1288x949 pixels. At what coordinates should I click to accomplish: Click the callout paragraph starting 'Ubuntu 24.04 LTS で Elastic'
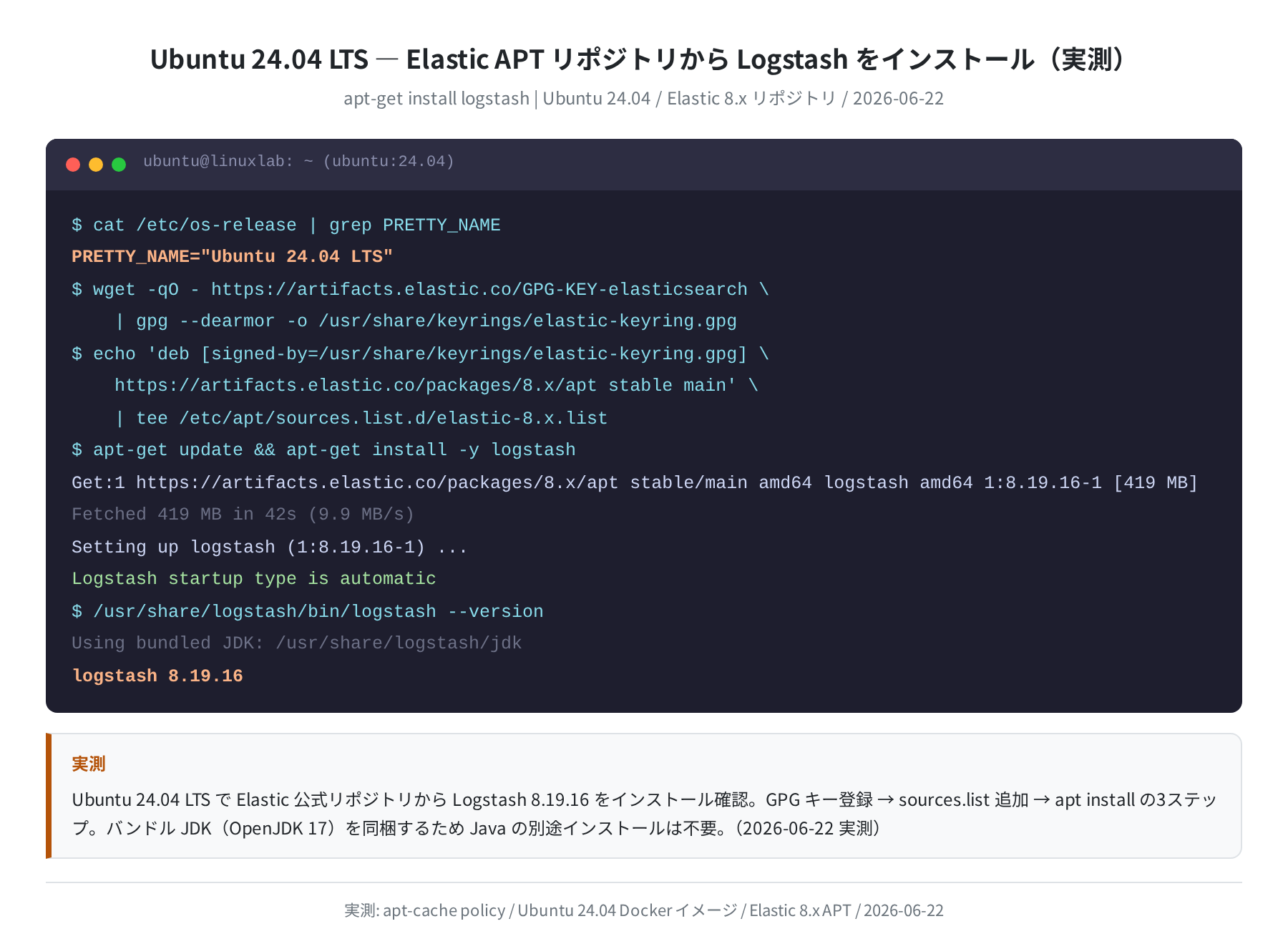click(644, 814)
